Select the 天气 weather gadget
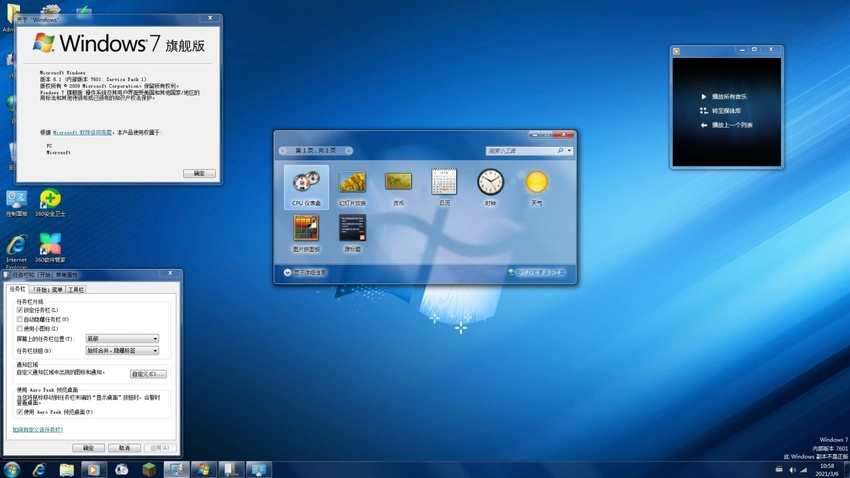This screenshot has height=478, width=850. point(536,185)
